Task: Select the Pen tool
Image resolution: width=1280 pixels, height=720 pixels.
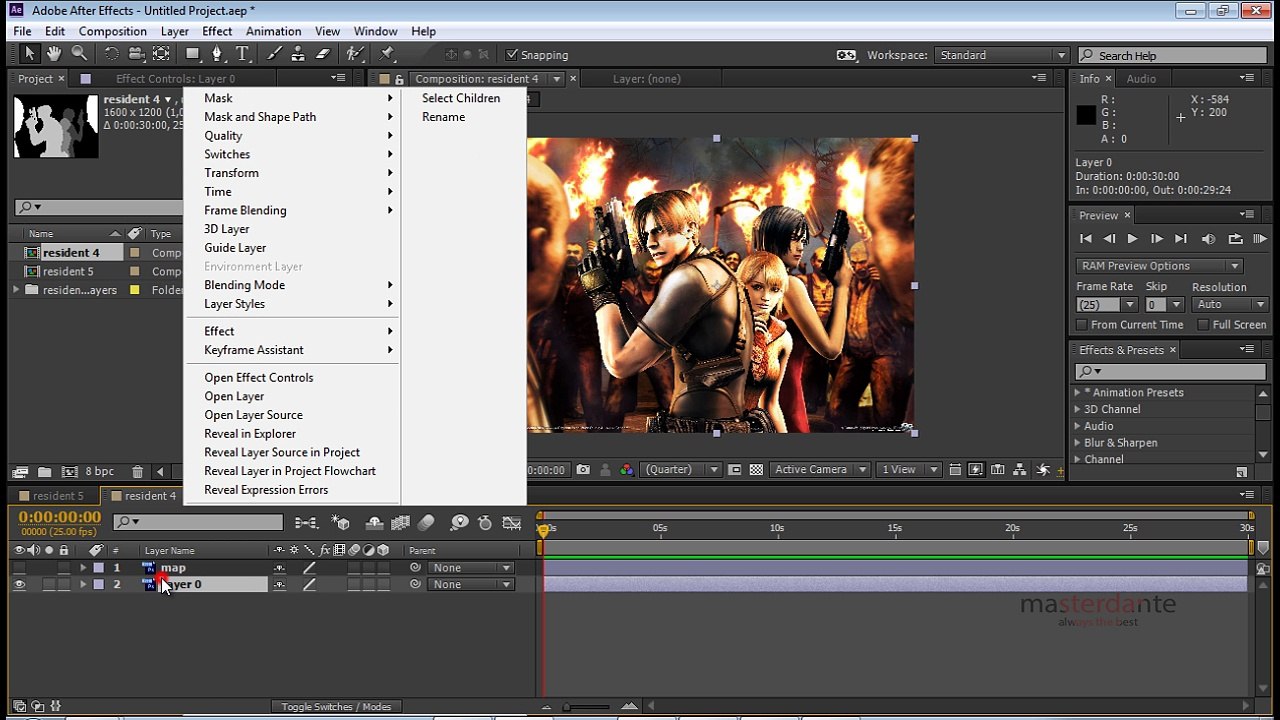Action: point(217,54)
